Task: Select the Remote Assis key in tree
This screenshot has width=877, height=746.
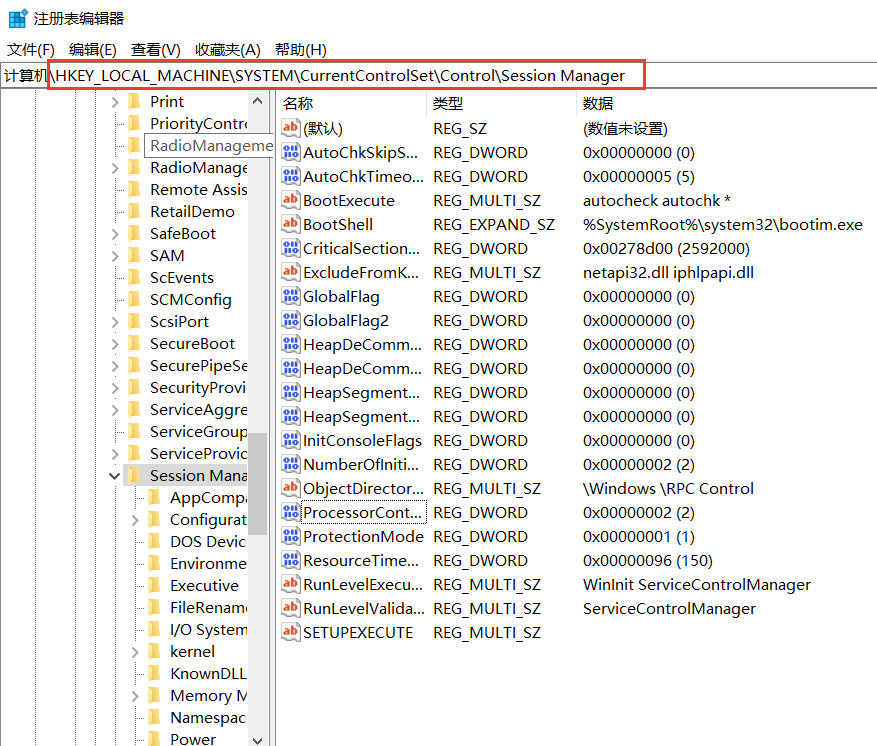Action: (x=198, y=190)
